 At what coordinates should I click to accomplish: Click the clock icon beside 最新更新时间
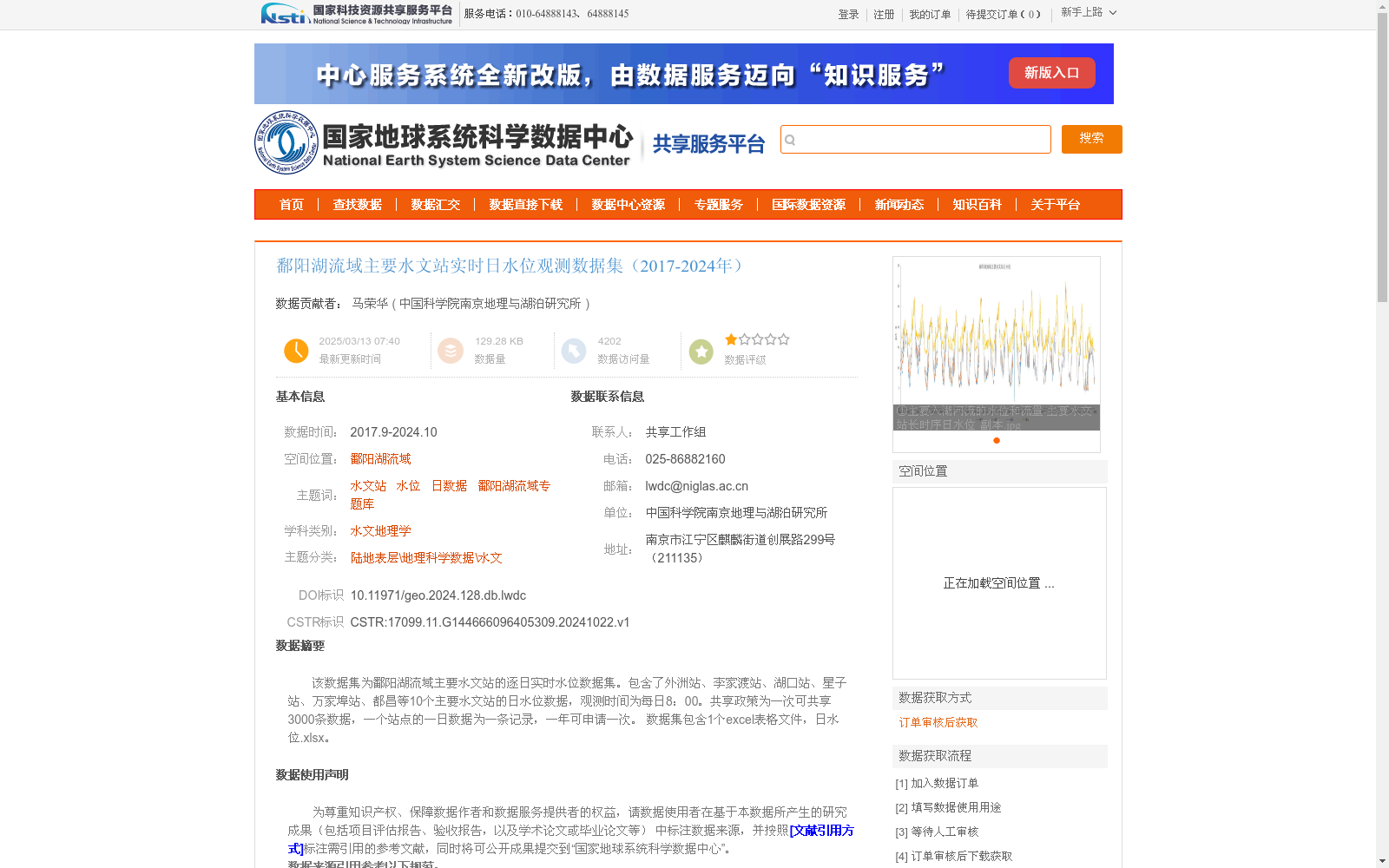(x=296, y=350)
